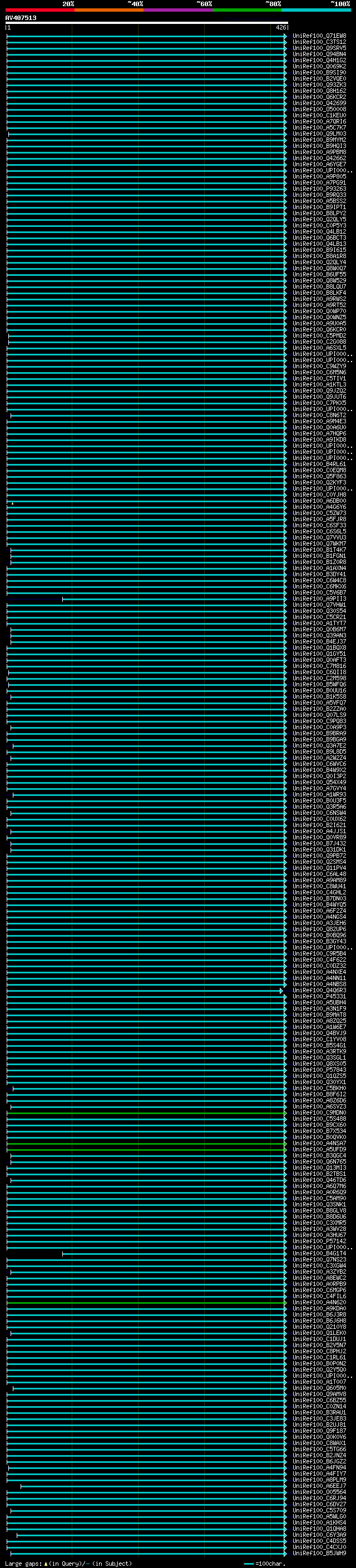Screen dimensions: 356x1568
Task: Click label UniRef100_Q6BCT3
Action: click(x=319, y=238)
